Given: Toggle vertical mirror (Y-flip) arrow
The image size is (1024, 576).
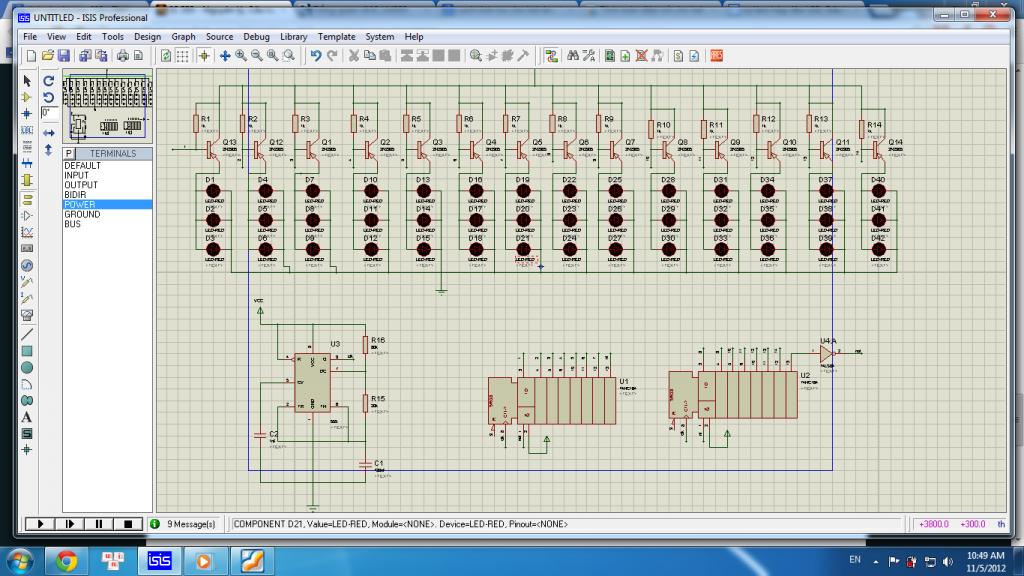Looking at the screenshot, I should [48, 148].
